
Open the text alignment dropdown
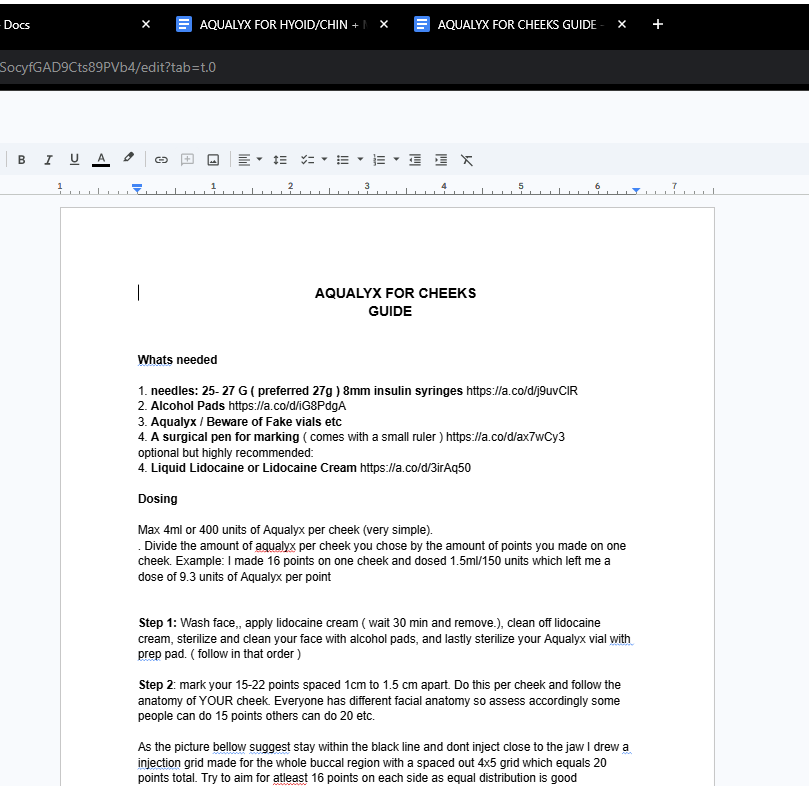250,160
